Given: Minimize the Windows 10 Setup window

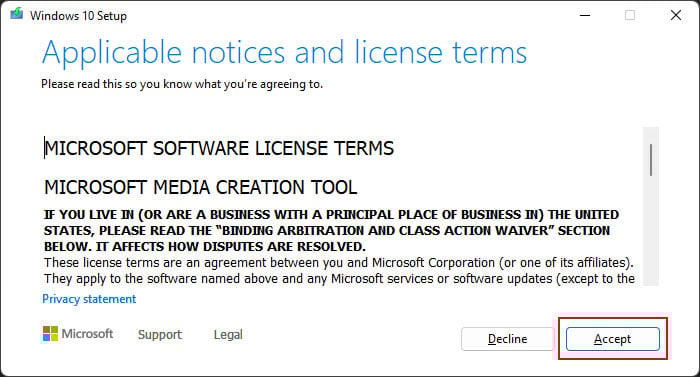Looking at the screenshot, I should pos(585,15).
